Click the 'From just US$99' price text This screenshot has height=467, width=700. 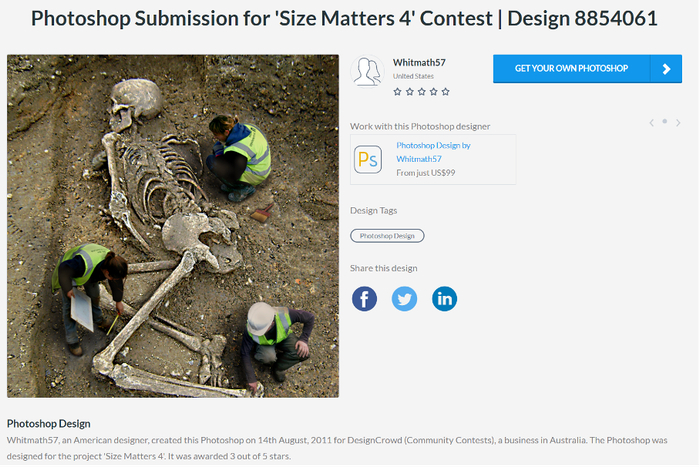tap(426, 173)
